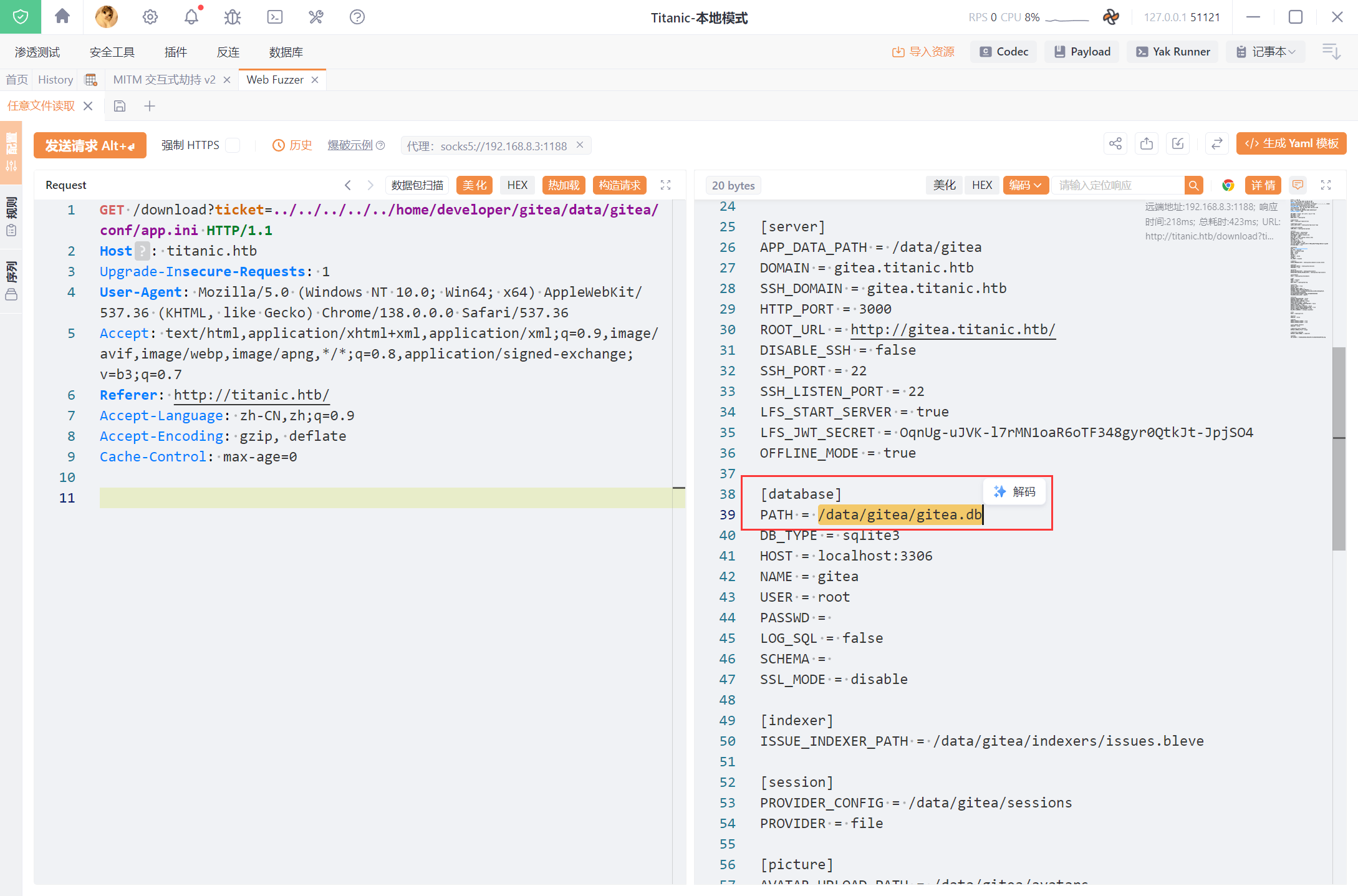
Task: Switch to MITM 交互式劫持 v2 tab
Action: click(164, 80)
